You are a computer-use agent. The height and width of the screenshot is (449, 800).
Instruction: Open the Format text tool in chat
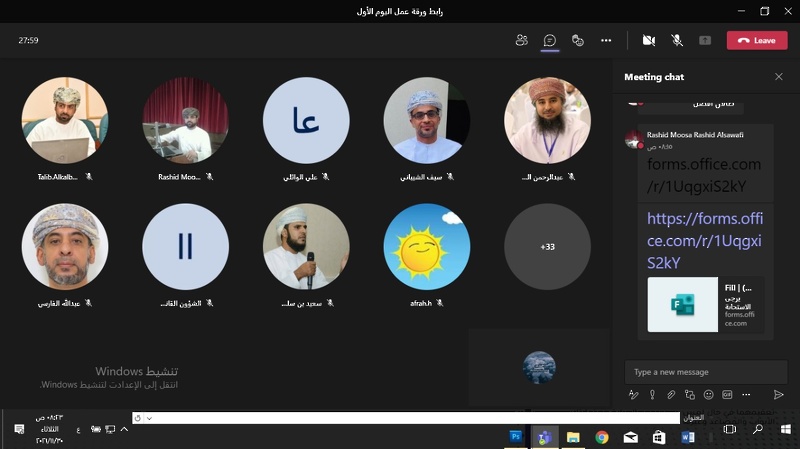click(x=633, y=394)
